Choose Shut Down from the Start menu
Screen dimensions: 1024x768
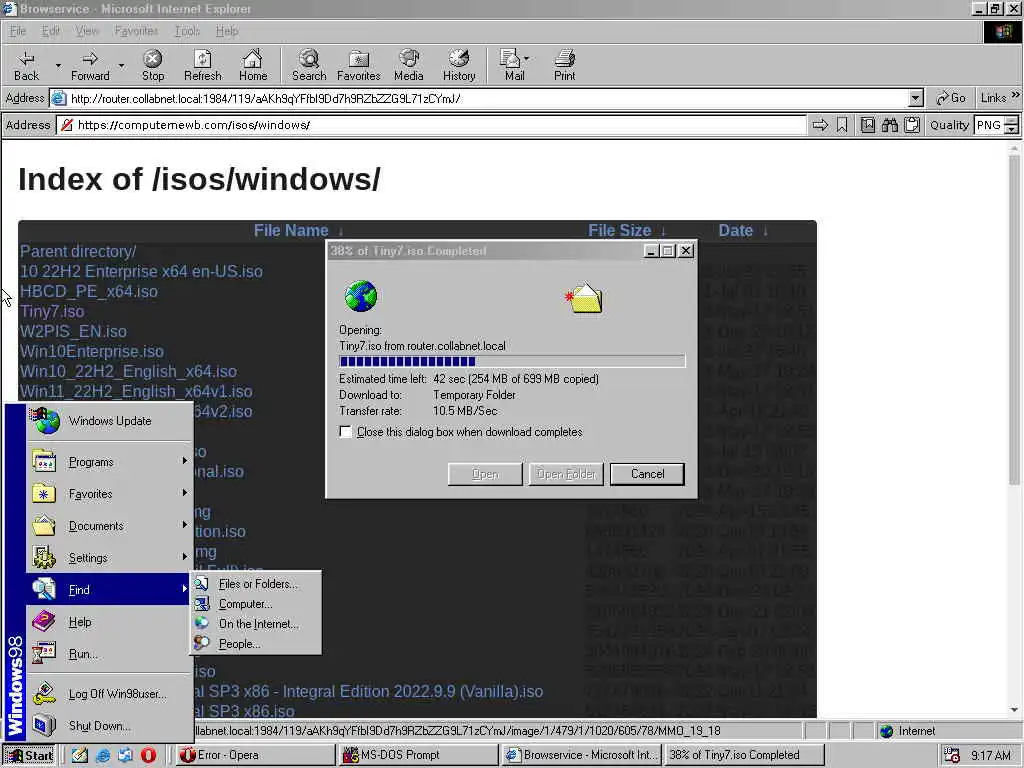(x=110, y=726)
